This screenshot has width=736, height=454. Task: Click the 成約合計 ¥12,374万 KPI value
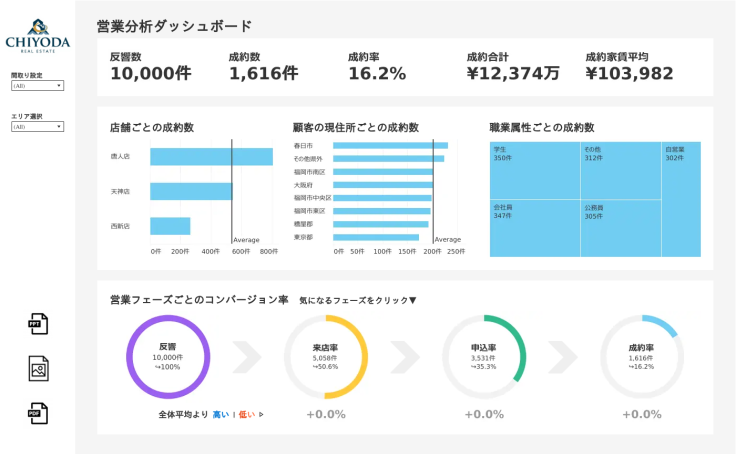coord(513,74)
